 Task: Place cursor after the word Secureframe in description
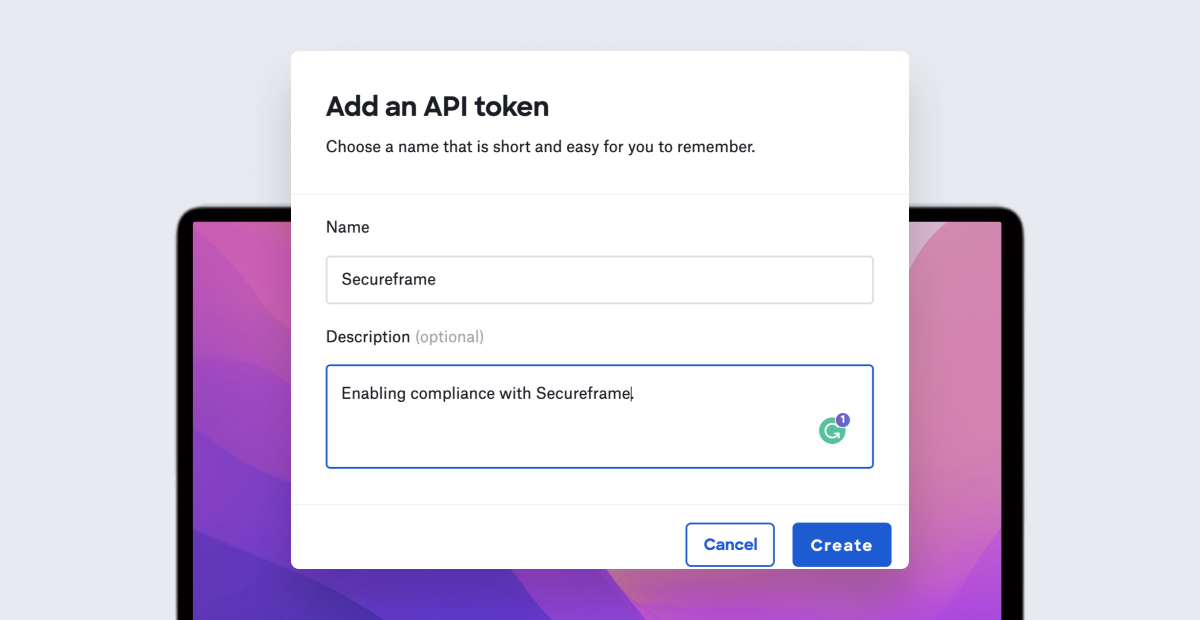click(x=632, y=393)
